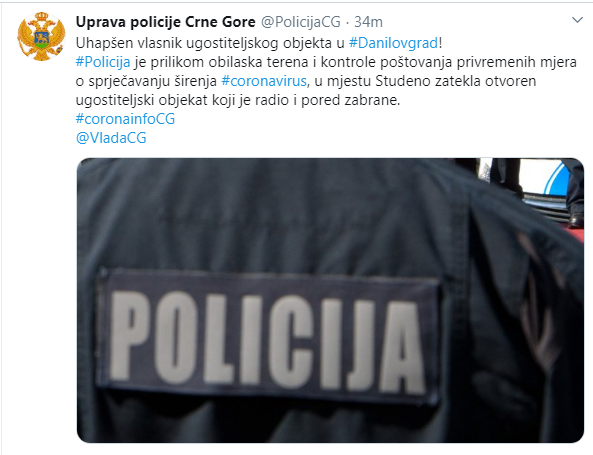Click the POLICIJA patch in photo
The height and width of the screenshot is (455, 593).
pos(269,335)
